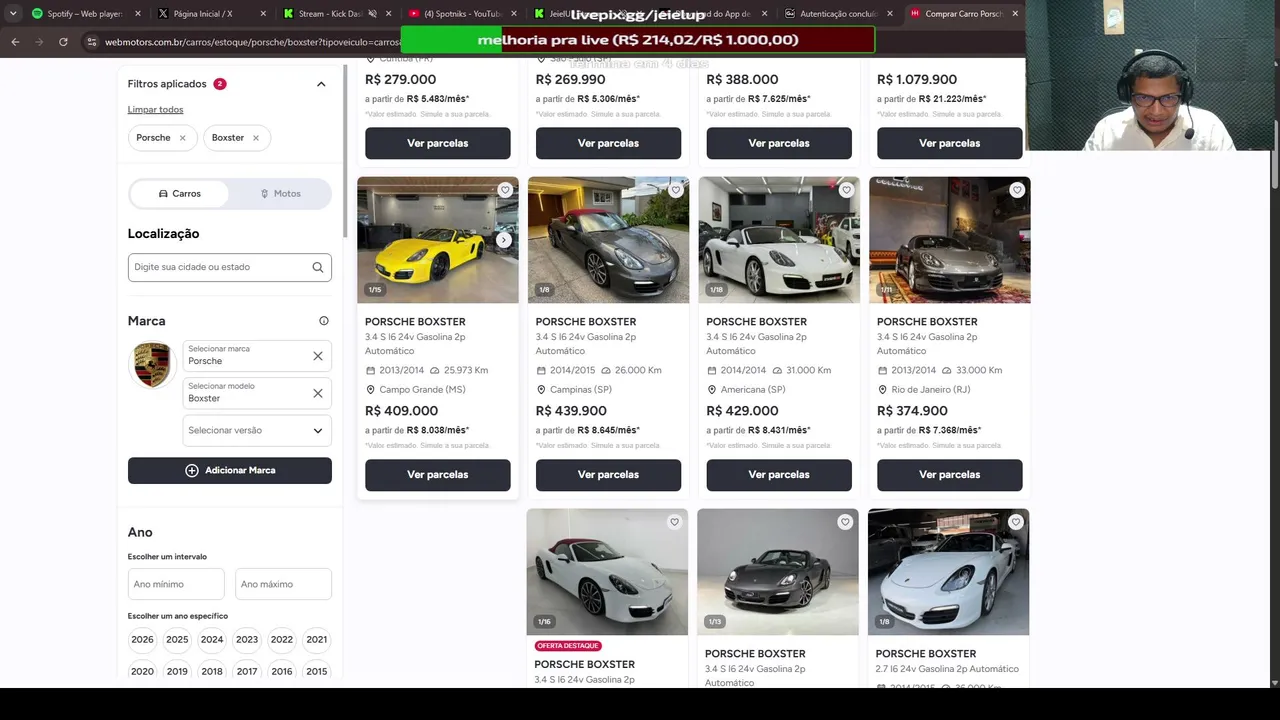Close the Autenticação concluída tab
Screen dimensions: 1280x720
tap(890, 14)
